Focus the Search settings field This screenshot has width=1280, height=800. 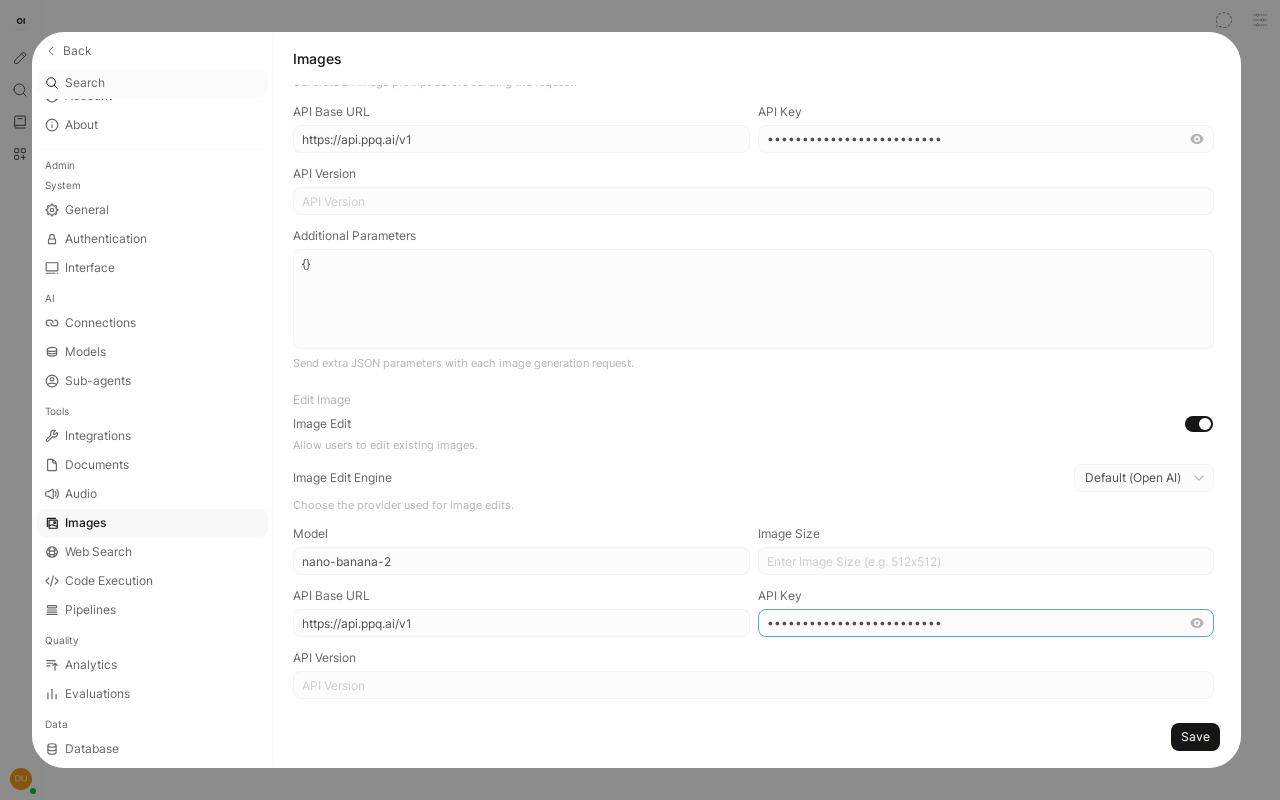[x=152, y=83]
